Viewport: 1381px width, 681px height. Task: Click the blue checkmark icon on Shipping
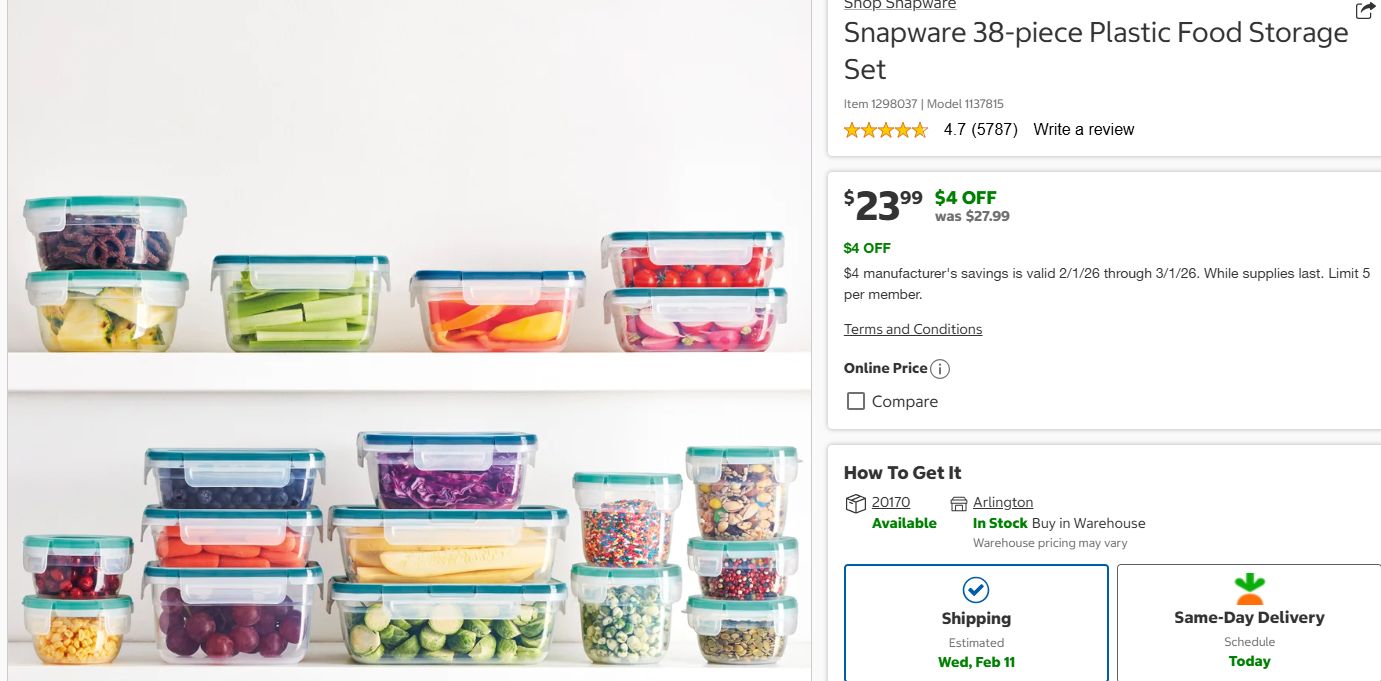click(976, 590)
